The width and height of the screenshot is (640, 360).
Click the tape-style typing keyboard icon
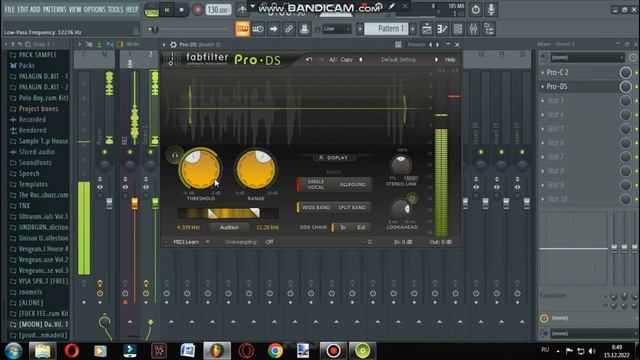(x=258, y=29)
